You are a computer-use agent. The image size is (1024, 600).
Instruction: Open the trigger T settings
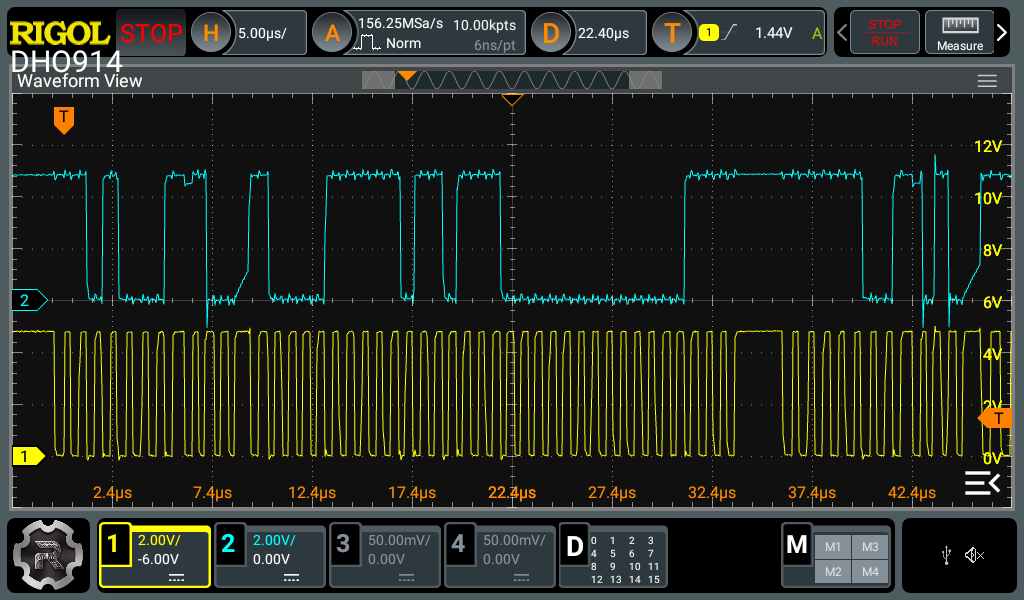672,33
